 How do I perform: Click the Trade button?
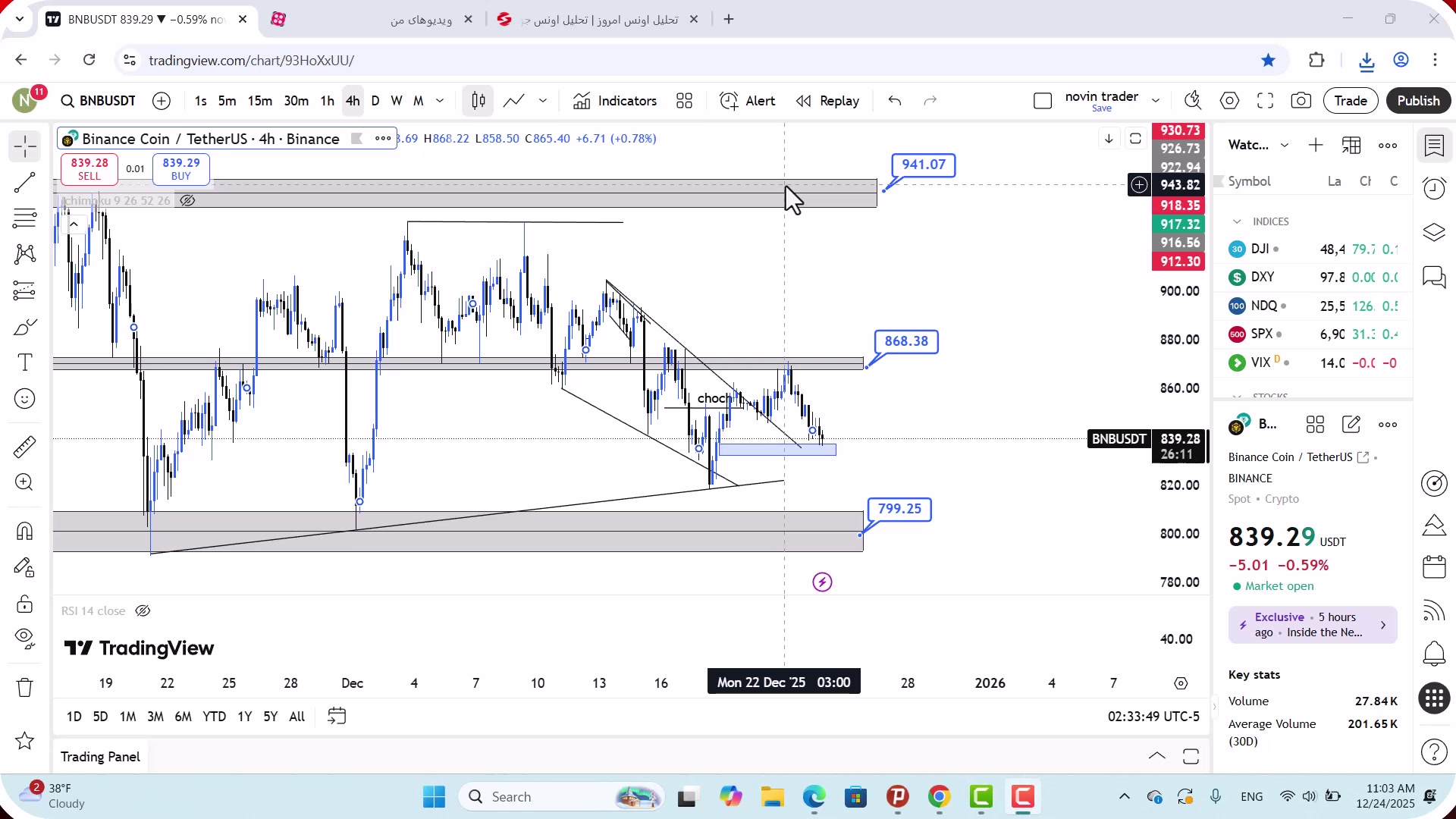pyautogui.click(x=1351, y=101)
